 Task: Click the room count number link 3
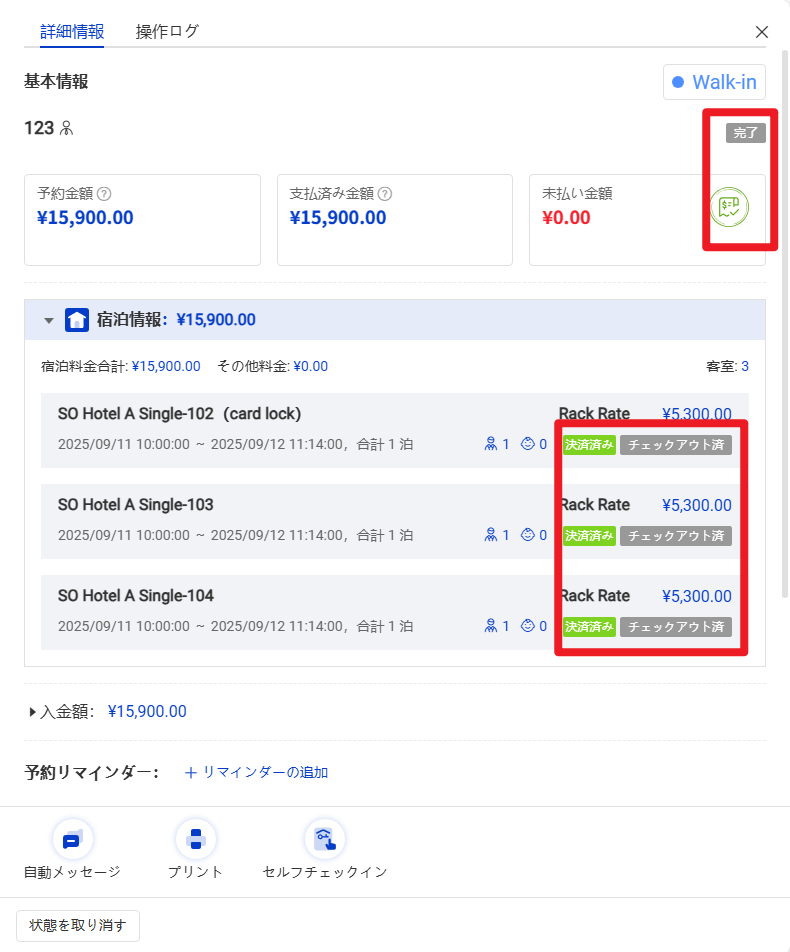coord(745,367)
